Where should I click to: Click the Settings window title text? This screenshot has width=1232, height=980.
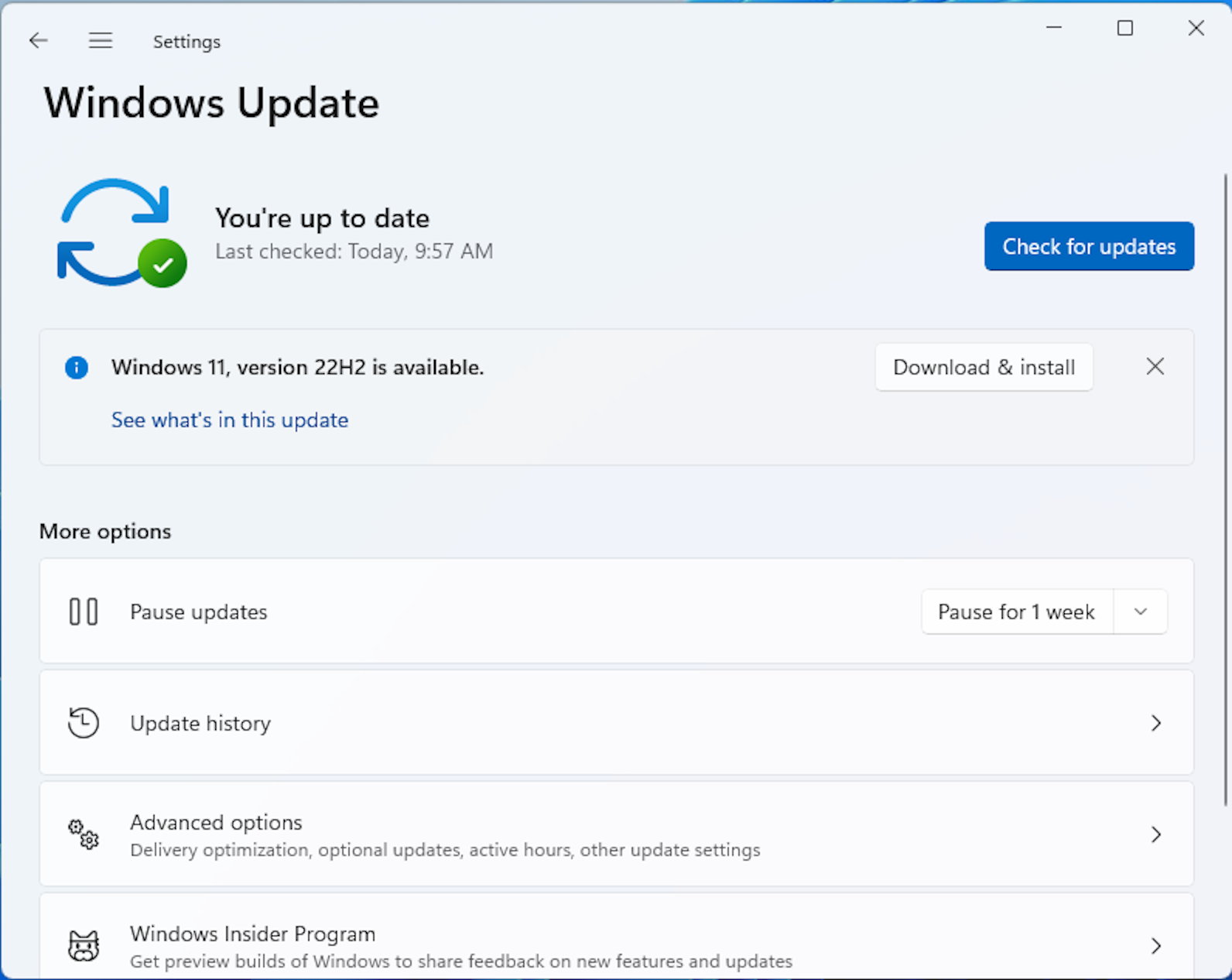(x=187, y=41)
